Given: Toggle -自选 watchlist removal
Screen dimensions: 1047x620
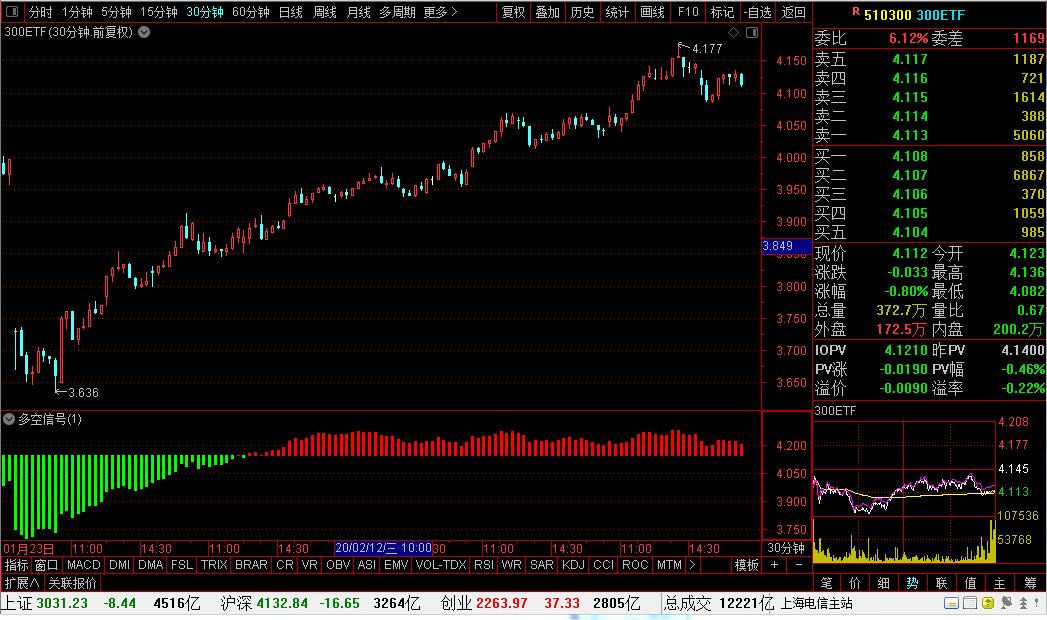Looking at the screenshot, I should click(x=757, y=12).
